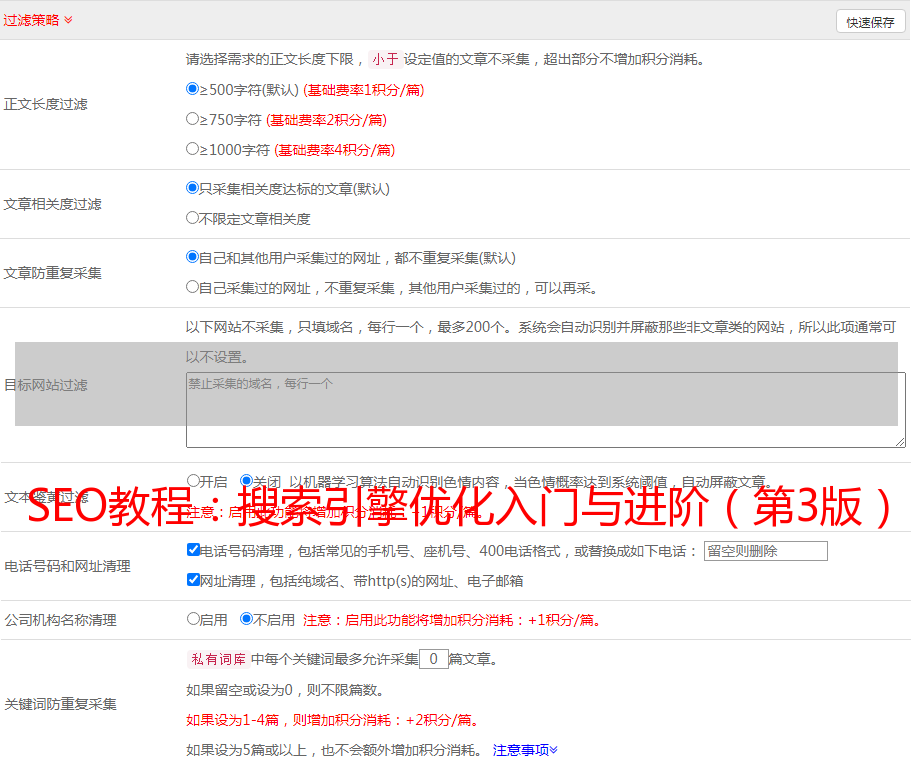Select 不启用 for 公司机构名称清理
Viewport: 912px width, 768px height.
pyautogui.click(x=246, y=619)
